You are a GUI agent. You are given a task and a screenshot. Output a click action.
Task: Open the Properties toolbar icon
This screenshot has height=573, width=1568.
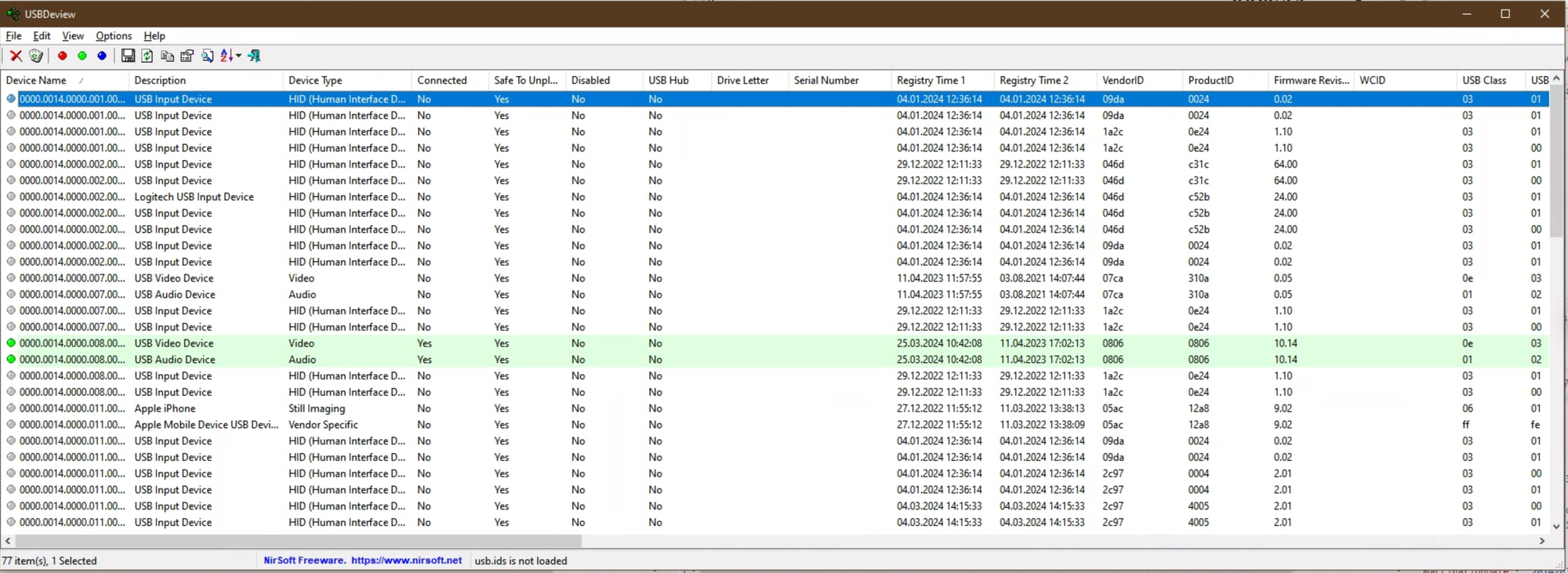click(x=187, y=56)
